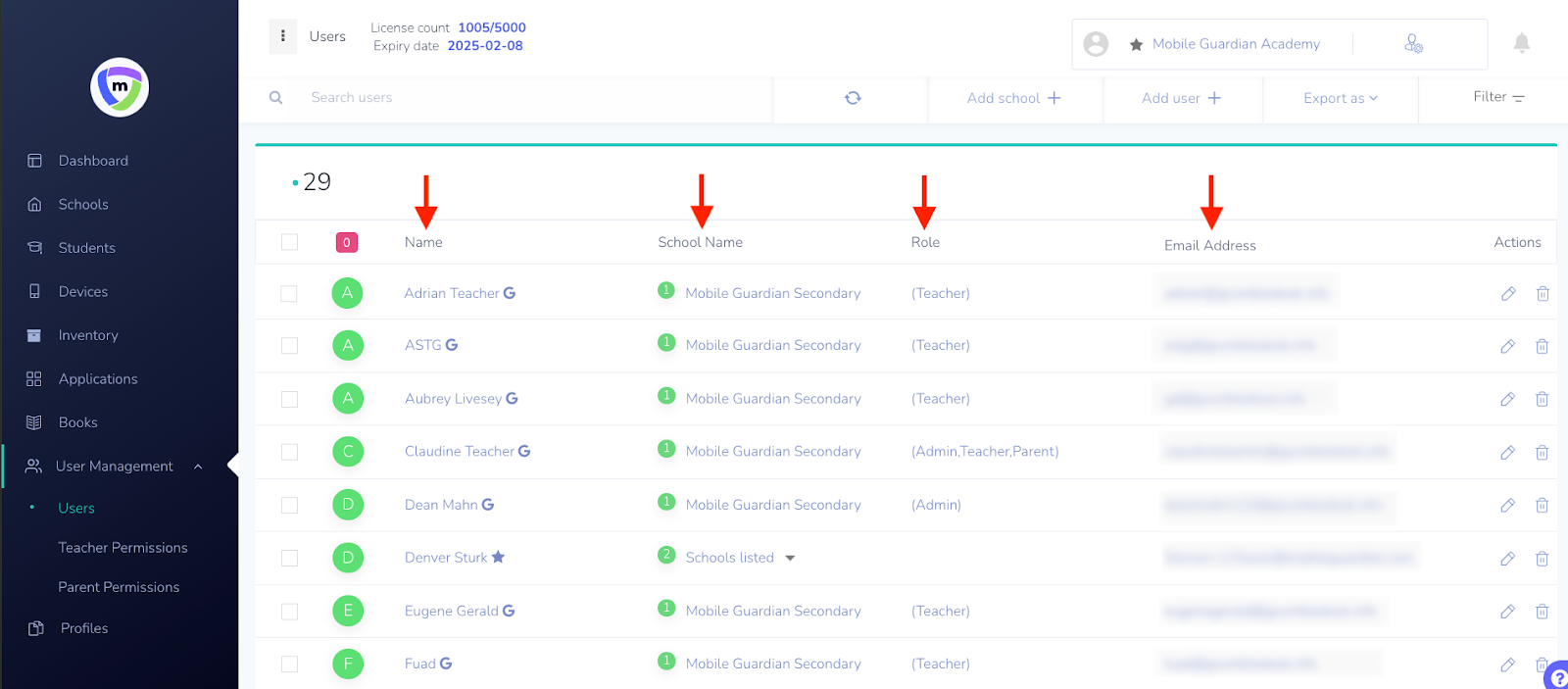Viewport: 1568px width, 689px height.
Task: Open the three-dot menu beside Users
Action: [x=283, y=36]
